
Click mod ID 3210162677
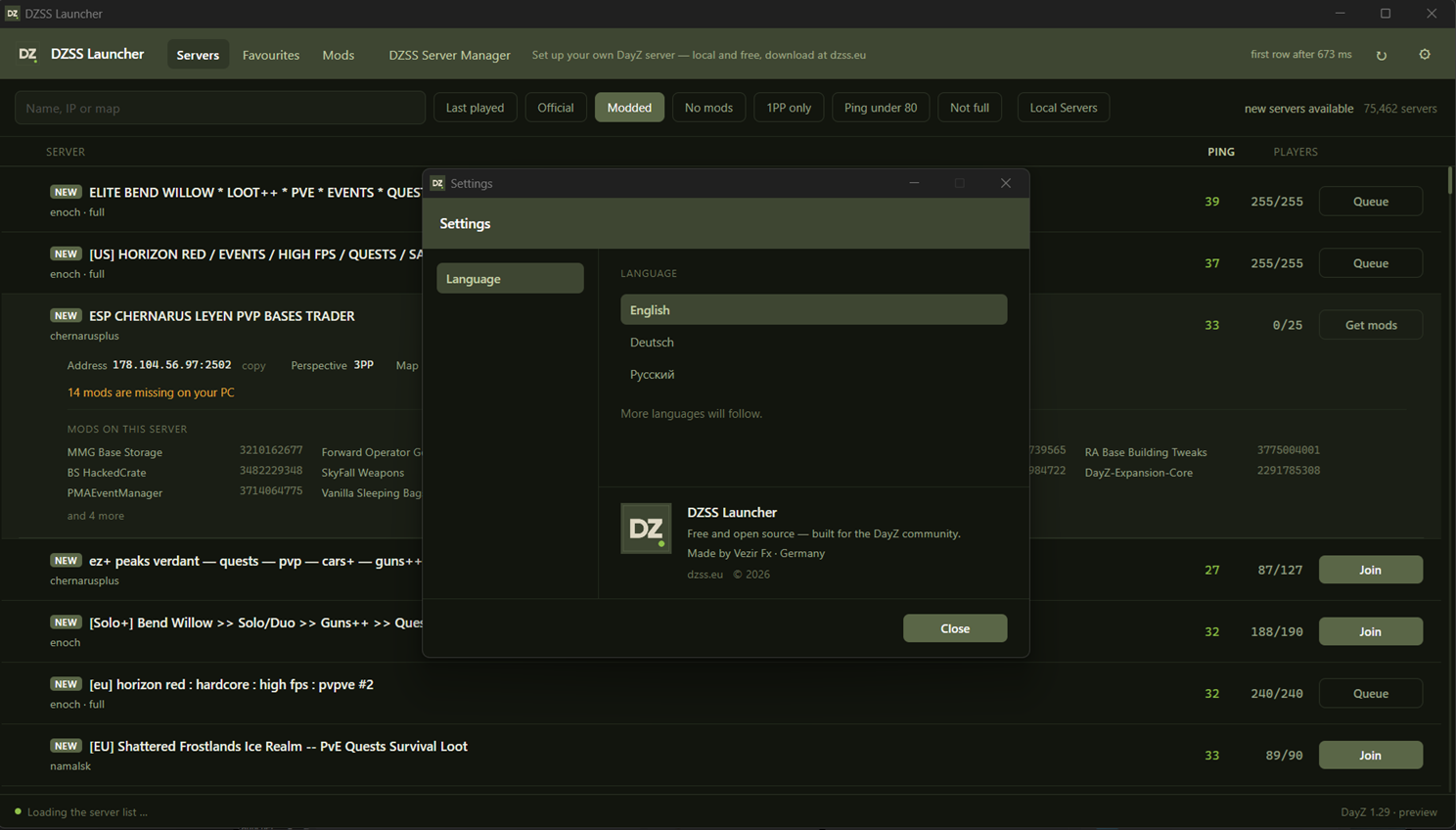tap(271, 450)
